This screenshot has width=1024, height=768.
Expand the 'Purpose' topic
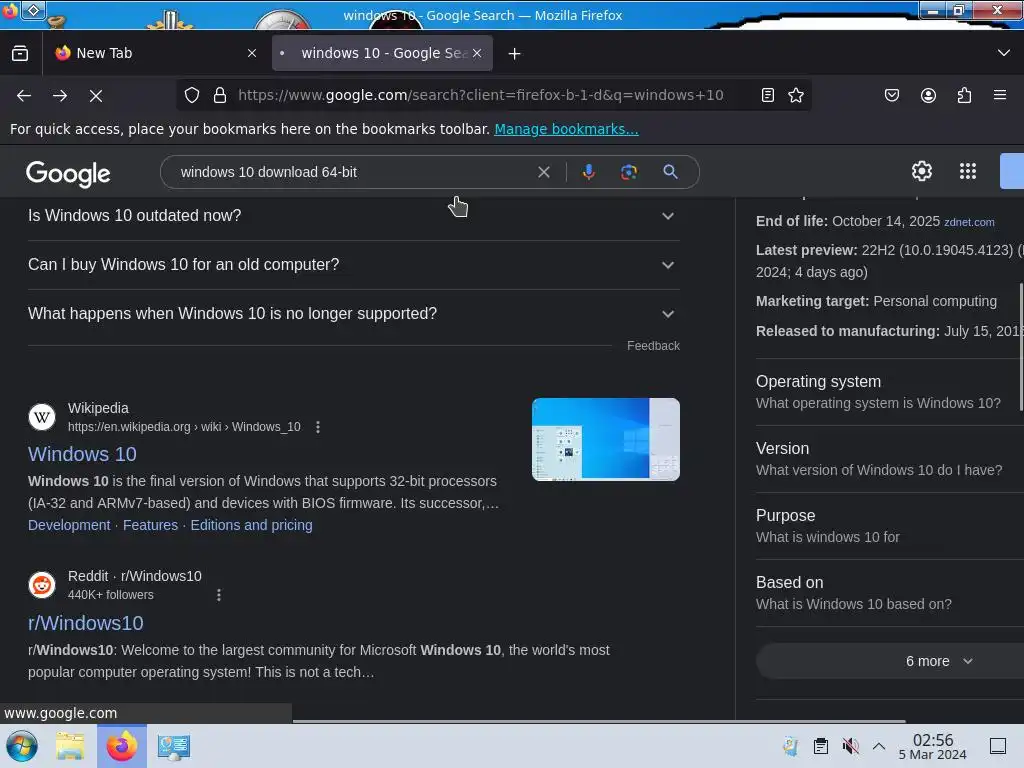[889, 526]
